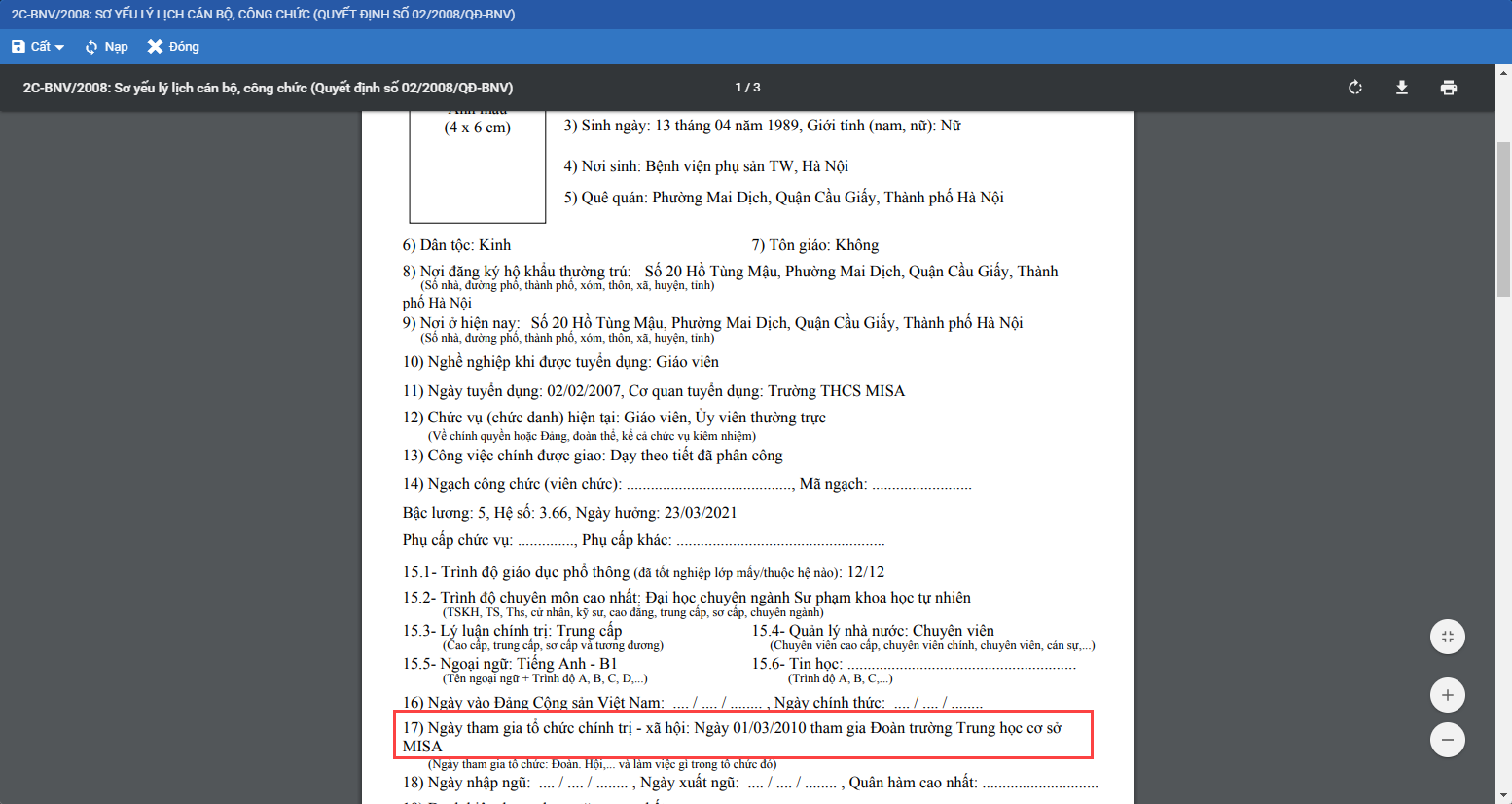This screenshot has height=804, width=1512.
Task: Click the document title in PDF toolbar
Action: 268,88
